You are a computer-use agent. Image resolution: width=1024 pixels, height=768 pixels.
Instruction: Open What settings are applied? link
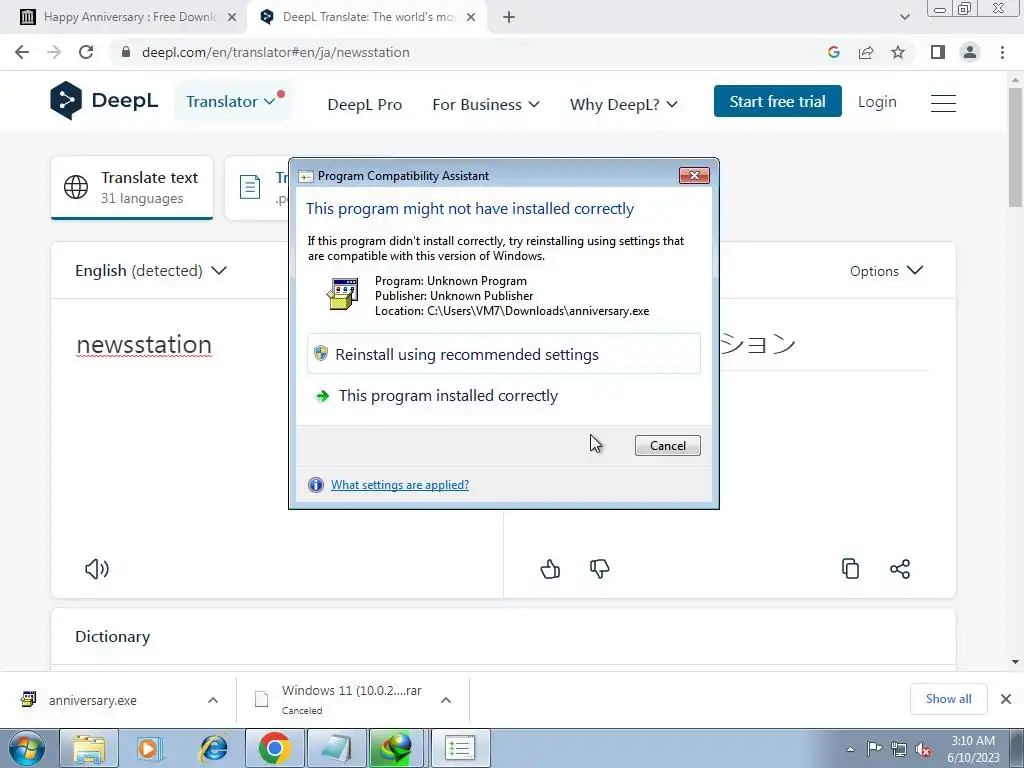pyautogui.click(x=400, y=485)
